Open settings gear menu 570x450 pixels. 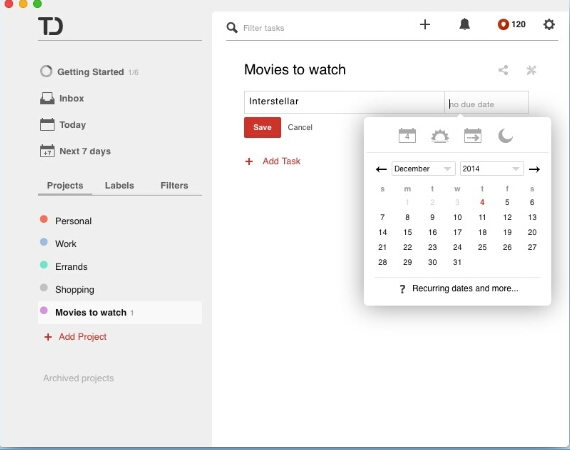[549, 24]
